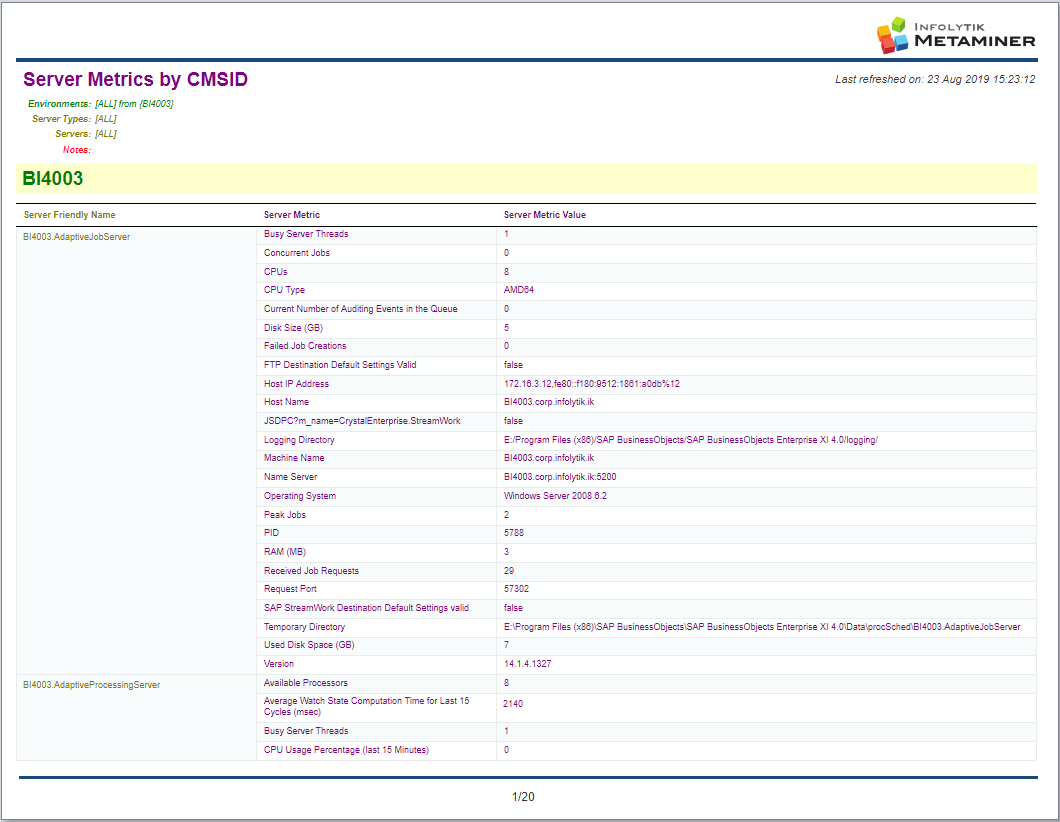
Task: Select the logging directory path ending "/logging/"
Action: pyautogui.click(x=691, y=440)
